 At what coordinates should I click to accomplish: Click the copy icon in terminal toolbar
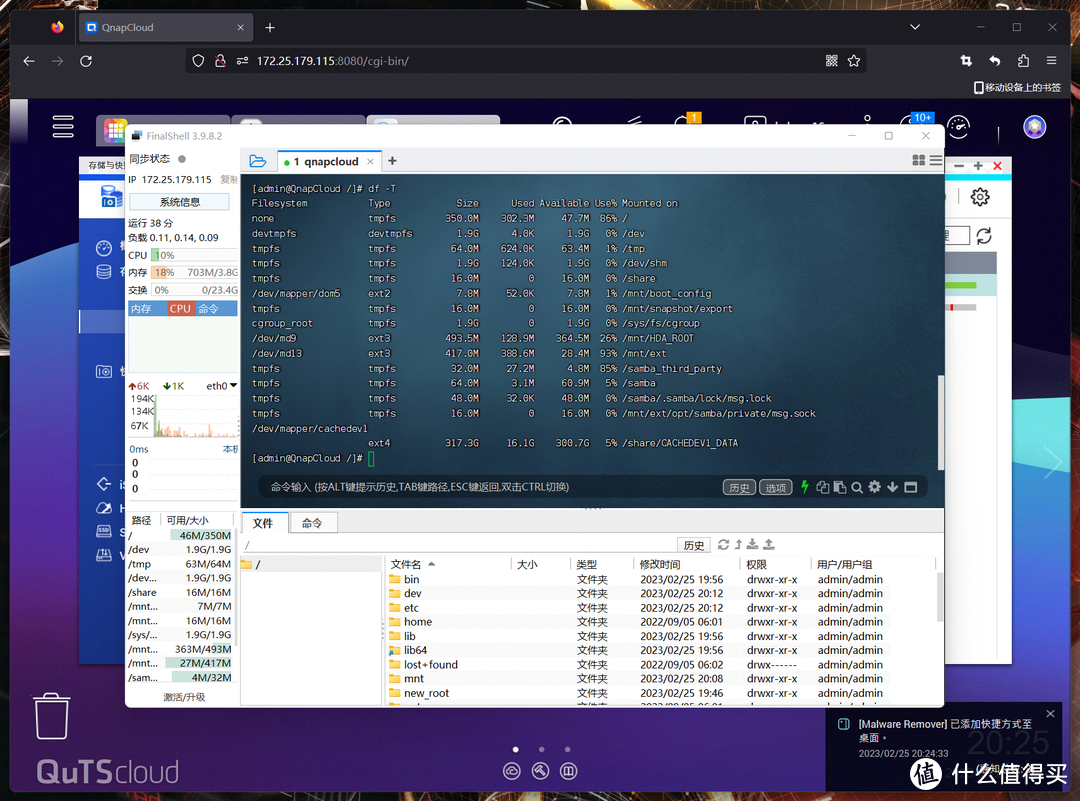coord(822,487)
